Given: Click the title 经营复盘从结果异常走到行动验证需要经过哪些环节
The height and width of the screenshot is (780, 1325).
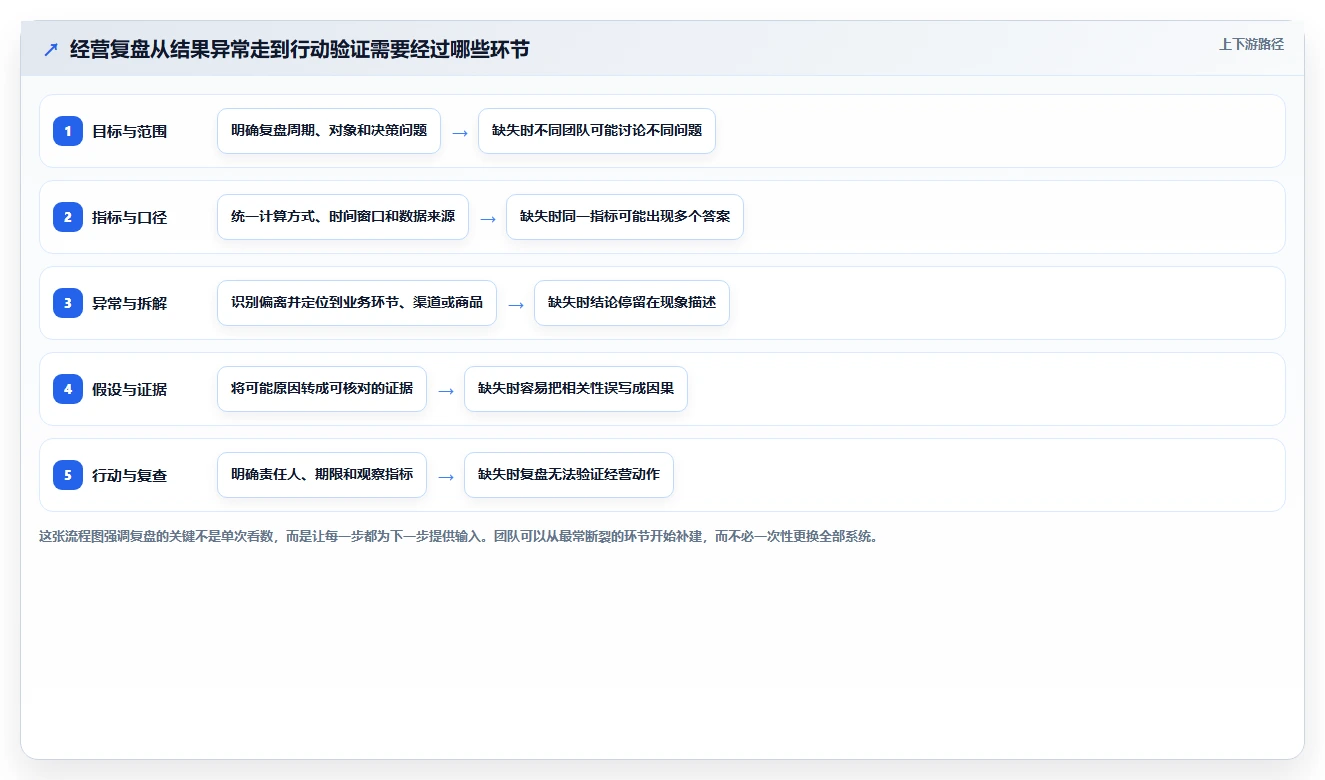Looking at the screenshot, I should (299, 50).
